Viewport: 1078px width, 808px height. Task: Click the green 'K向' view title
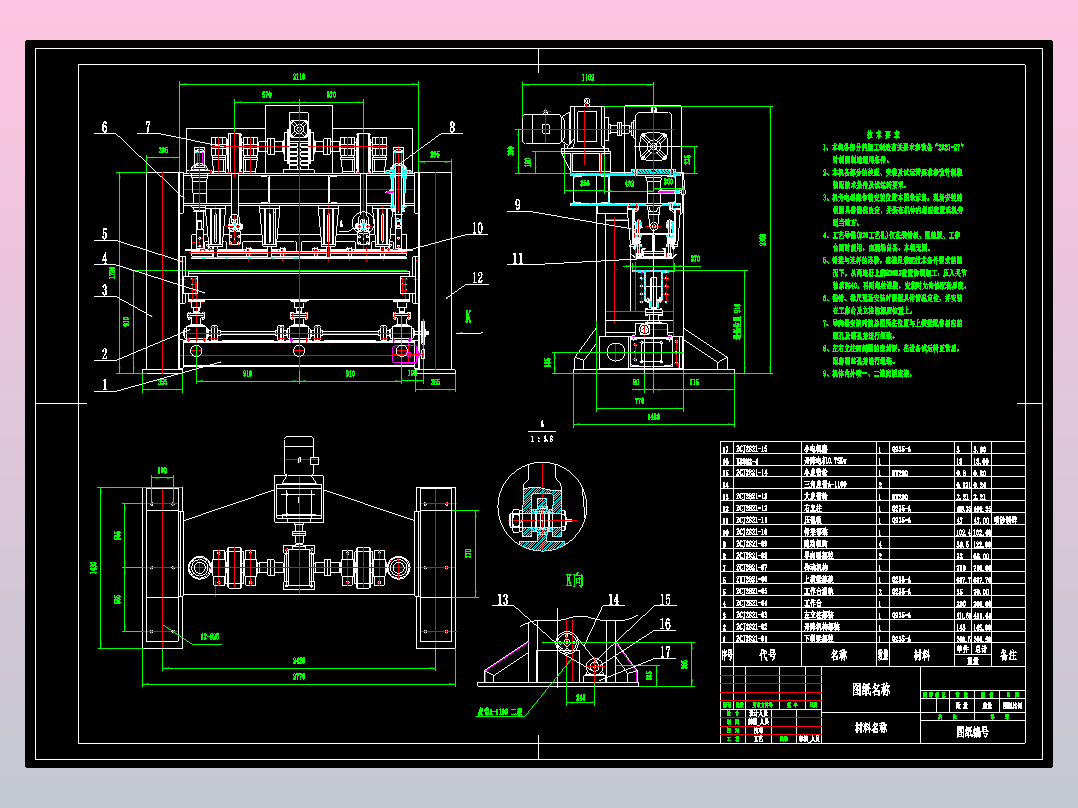(574, 580)
